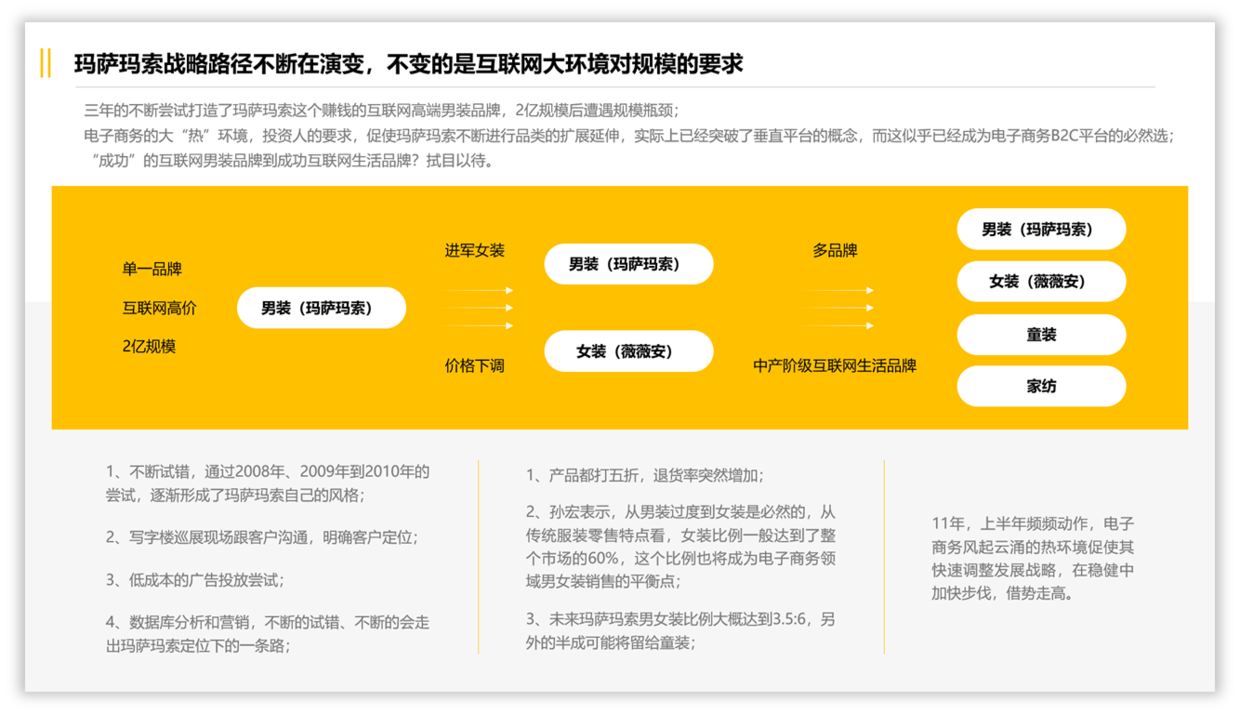Click point 2、写字楼巡展现场跟客户沟通
The width and height of the screenshot is (1240, 714).
[x=262, y=537]
